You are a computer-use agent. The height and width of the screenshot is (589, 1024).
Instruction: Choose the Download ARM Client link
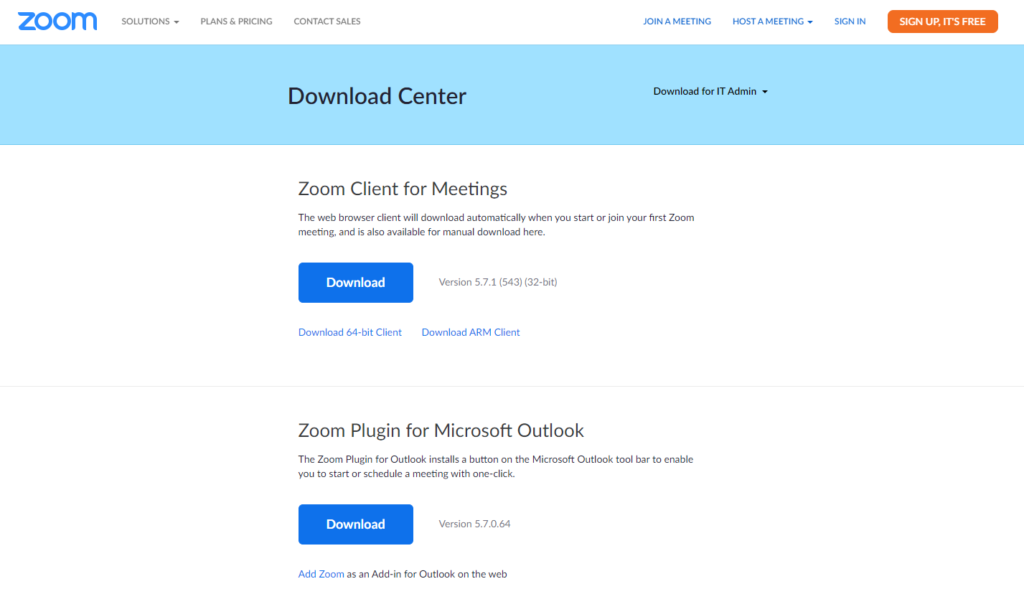[471, 332]
